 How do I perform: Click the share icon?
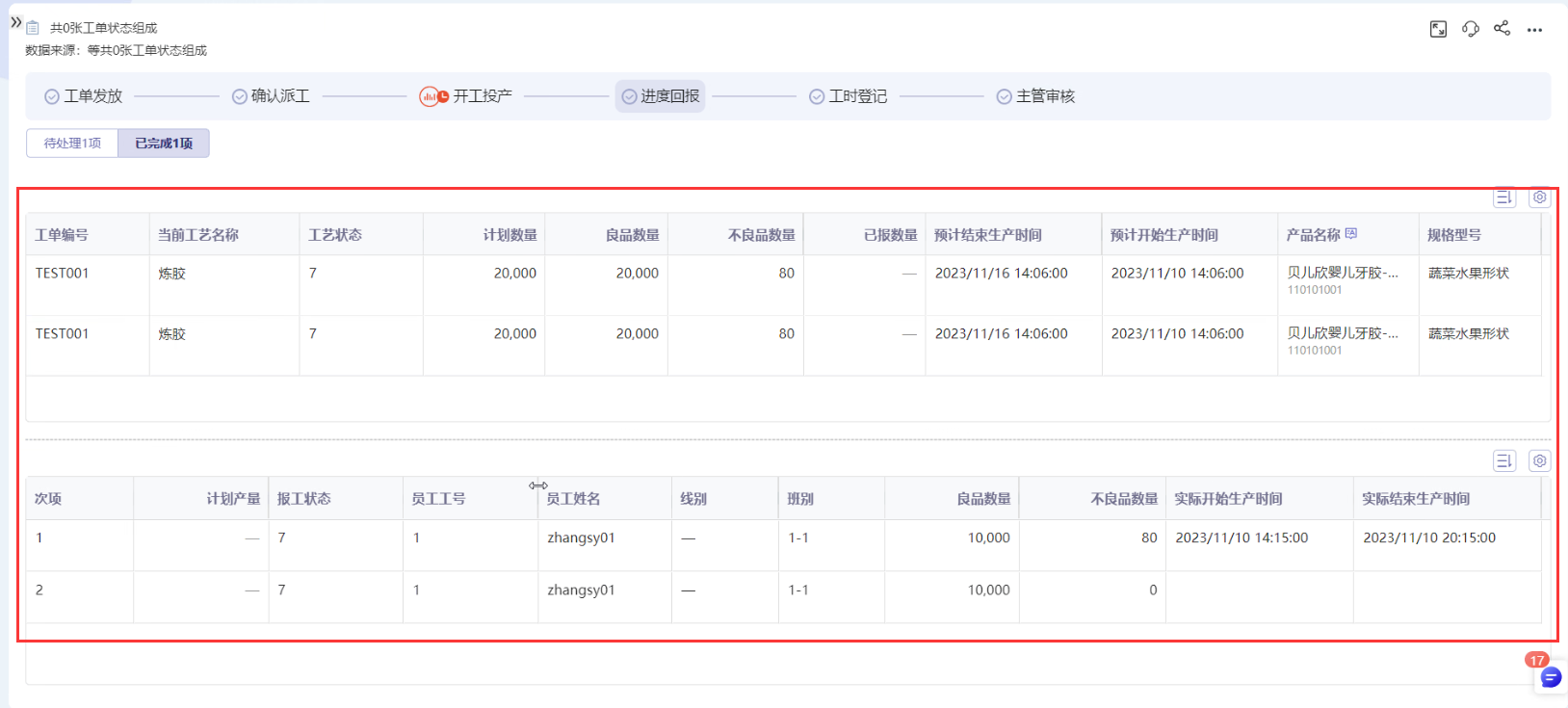(1502, 28)
